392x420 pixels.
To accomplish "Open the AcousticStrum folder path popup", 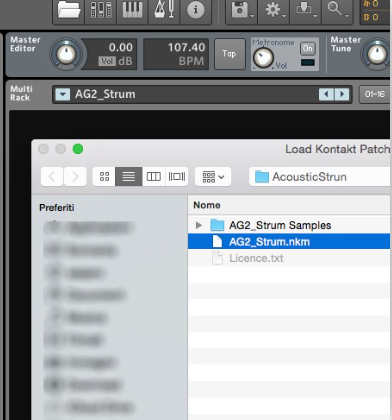I will (x=319, y=177).
